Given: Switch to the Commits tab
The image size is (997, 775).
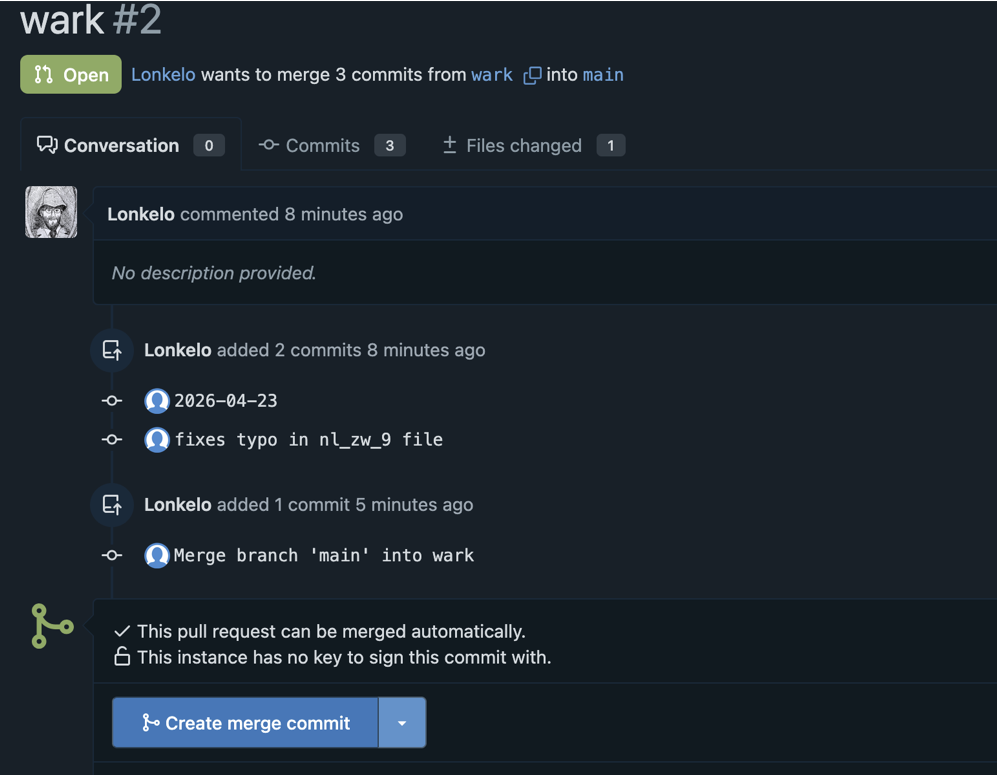Looking at the screenshot, I should pyautogui.click(x=332, y=146).
